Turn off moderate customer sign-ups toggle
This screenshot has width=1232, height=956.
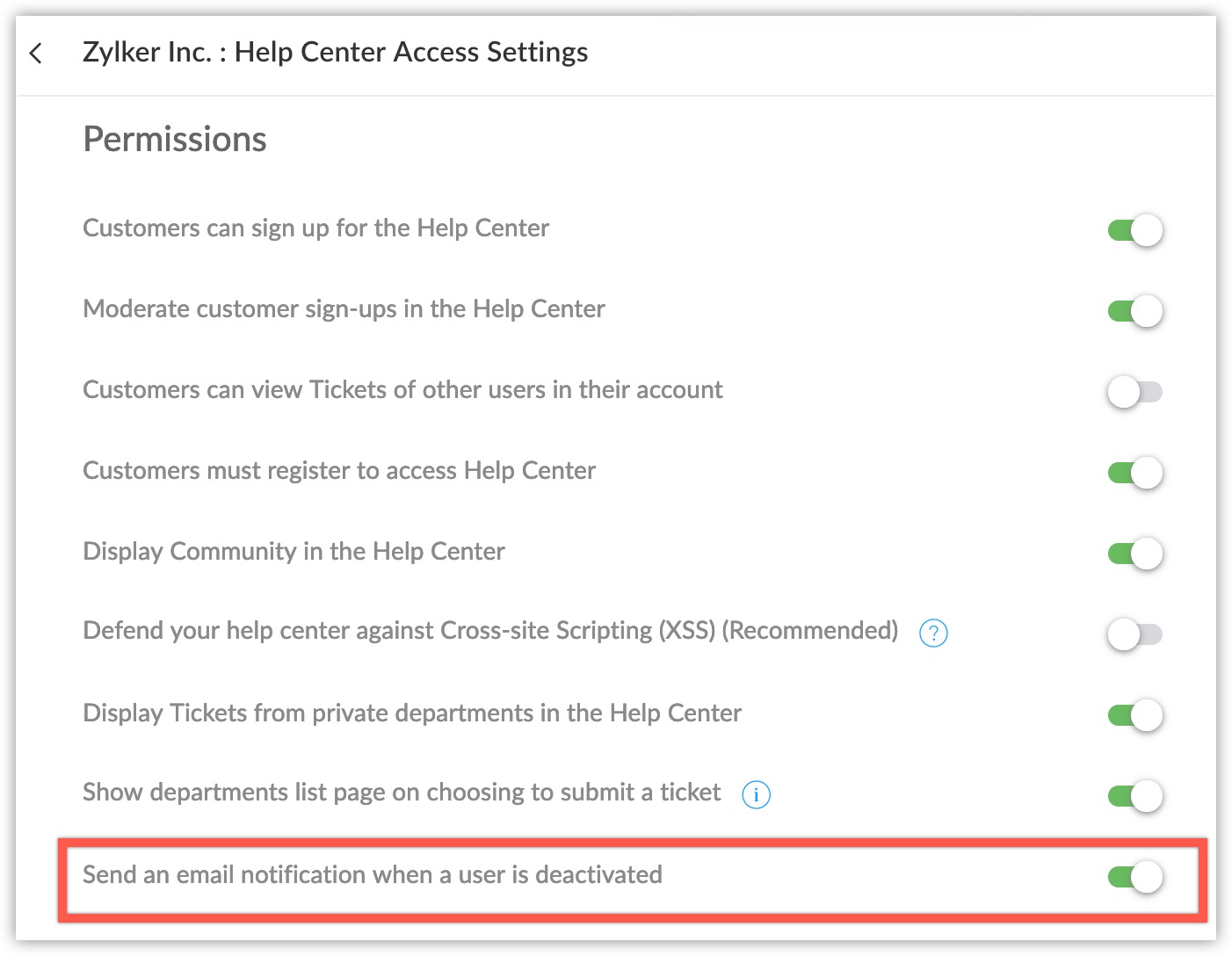[x=1134, y=311]
